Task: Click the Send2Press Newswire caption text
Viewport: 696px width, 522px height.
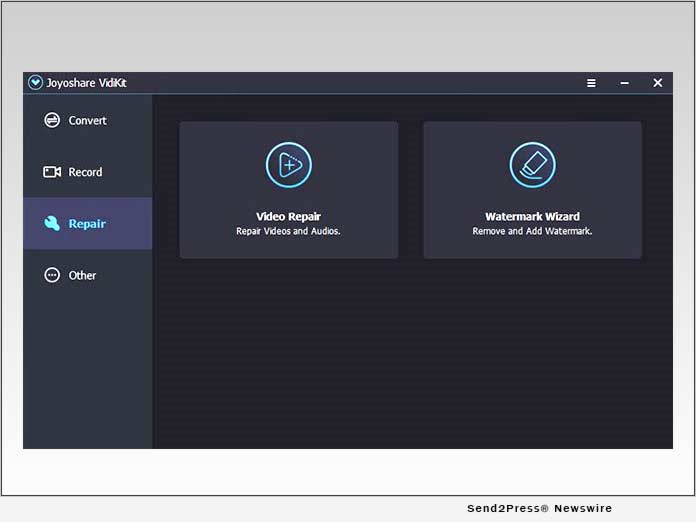Action: coord(539,508)
